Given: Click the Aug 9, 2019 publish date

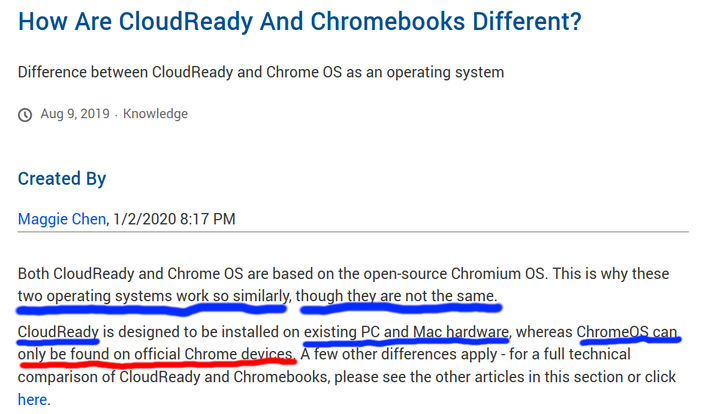Looking at the screenshot, I should coord(75,114).
